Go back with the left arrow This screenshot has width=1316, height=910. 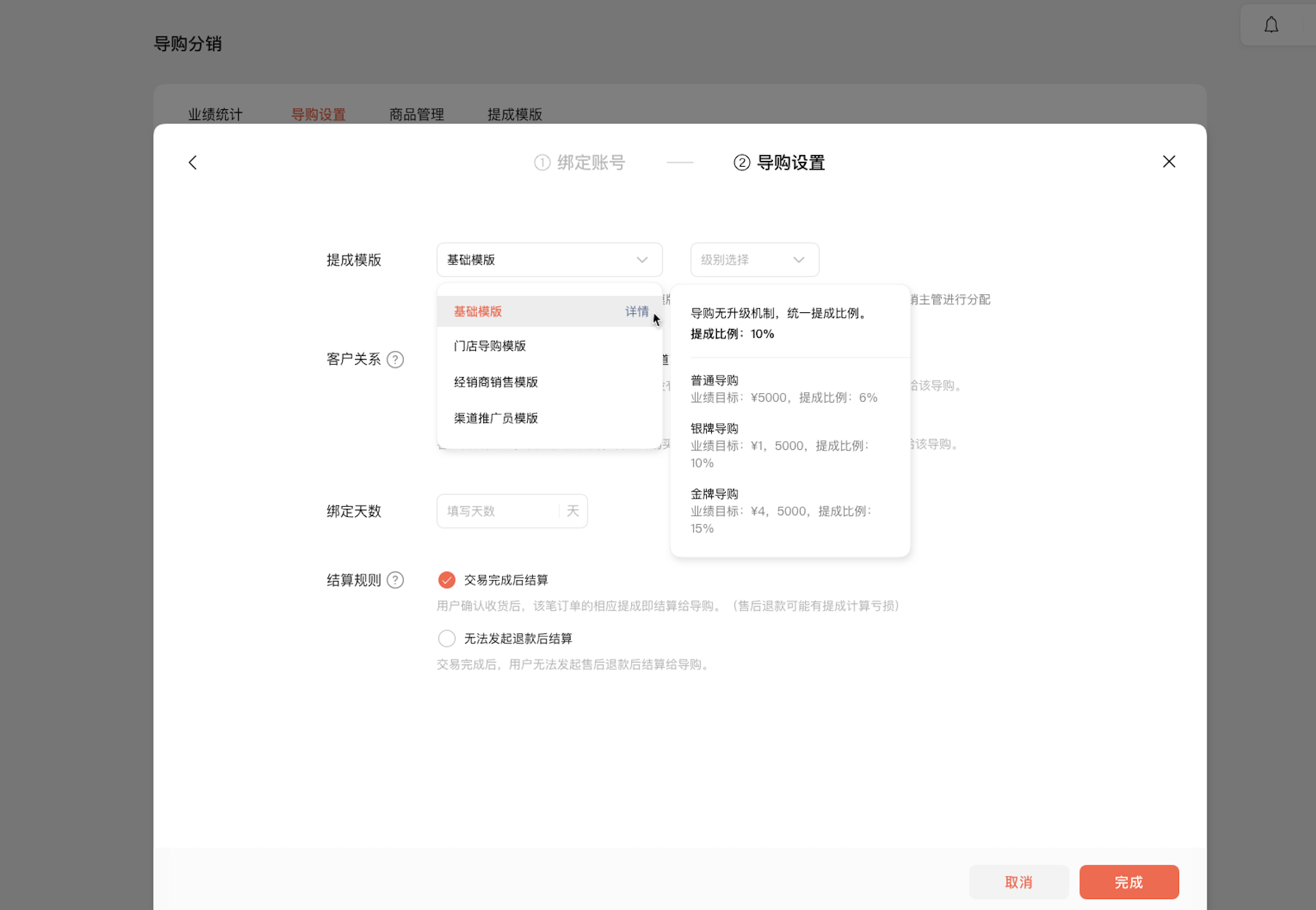pos(193,162)
